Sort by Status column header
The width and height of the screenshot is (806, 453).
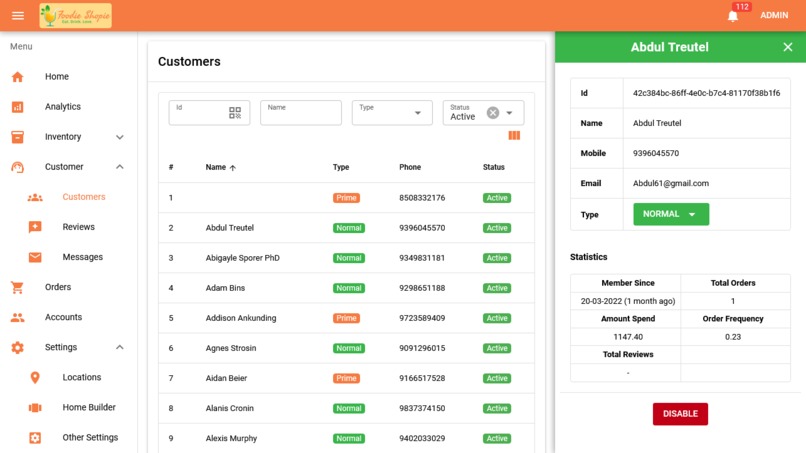(x=493, y=167)
